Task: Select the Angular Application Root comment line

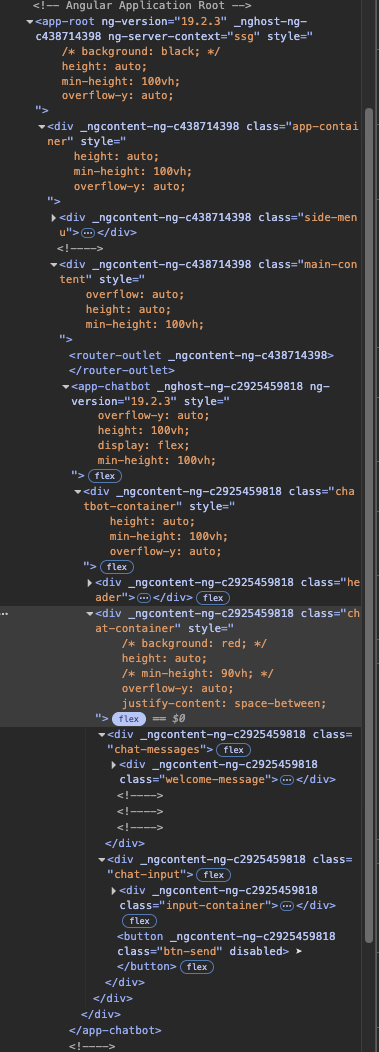Action: (x=142, y=5)
